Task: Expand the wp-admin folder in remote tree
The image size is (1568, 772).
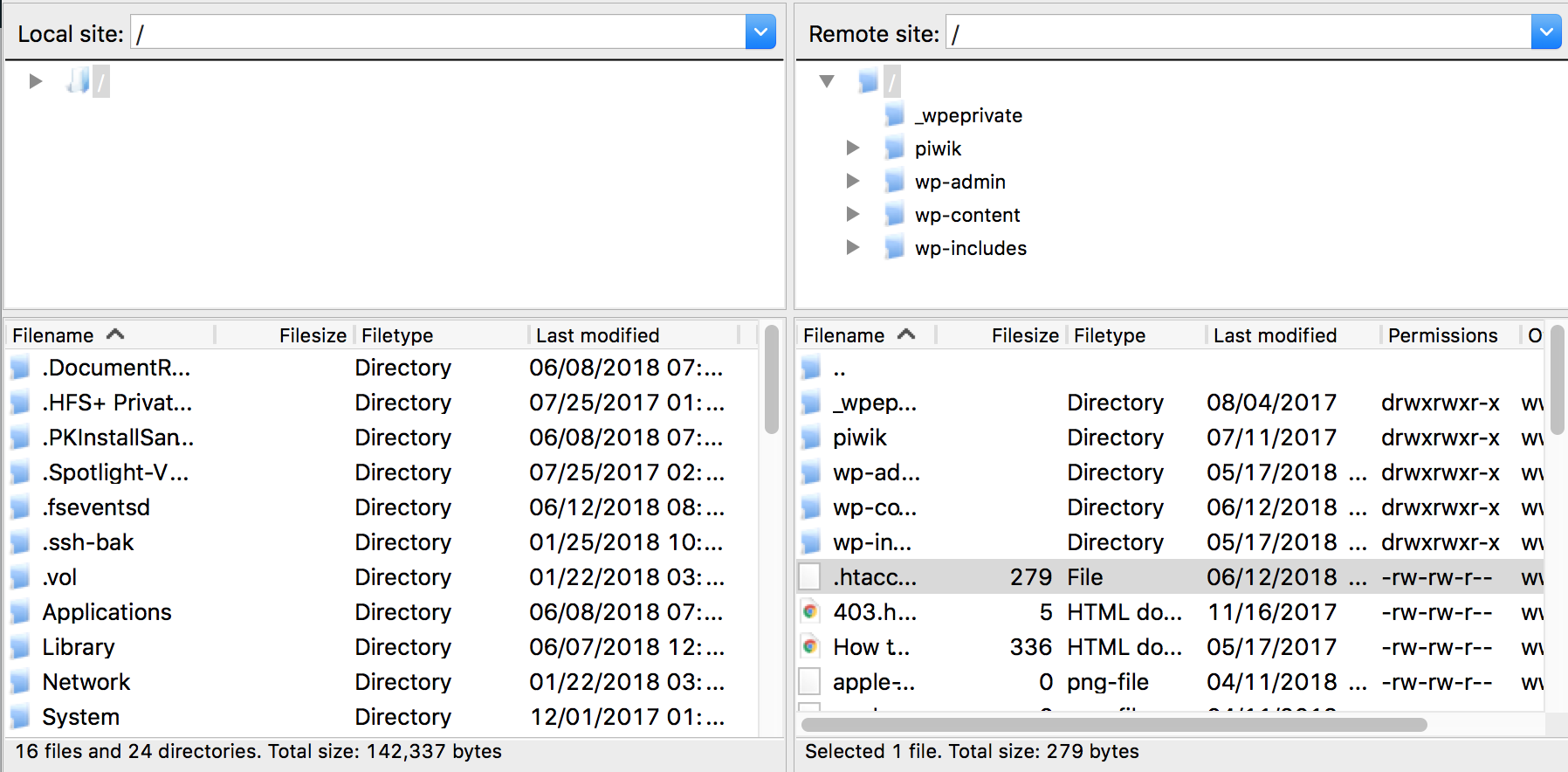Action: click(x=853, y=182)
